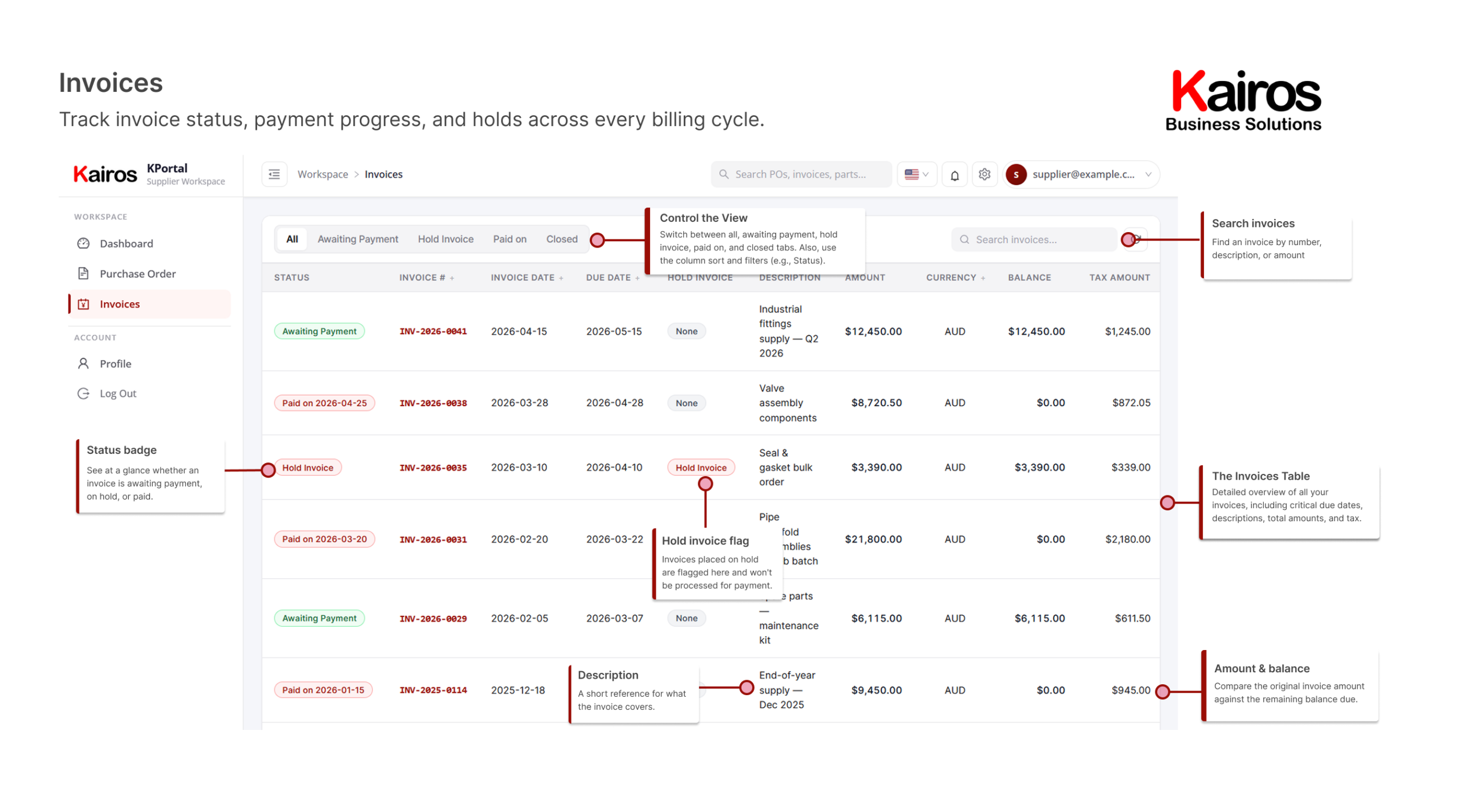
Task: Click 'End-of-year supply — Dec 2025' description
Action: coord(787,690)
